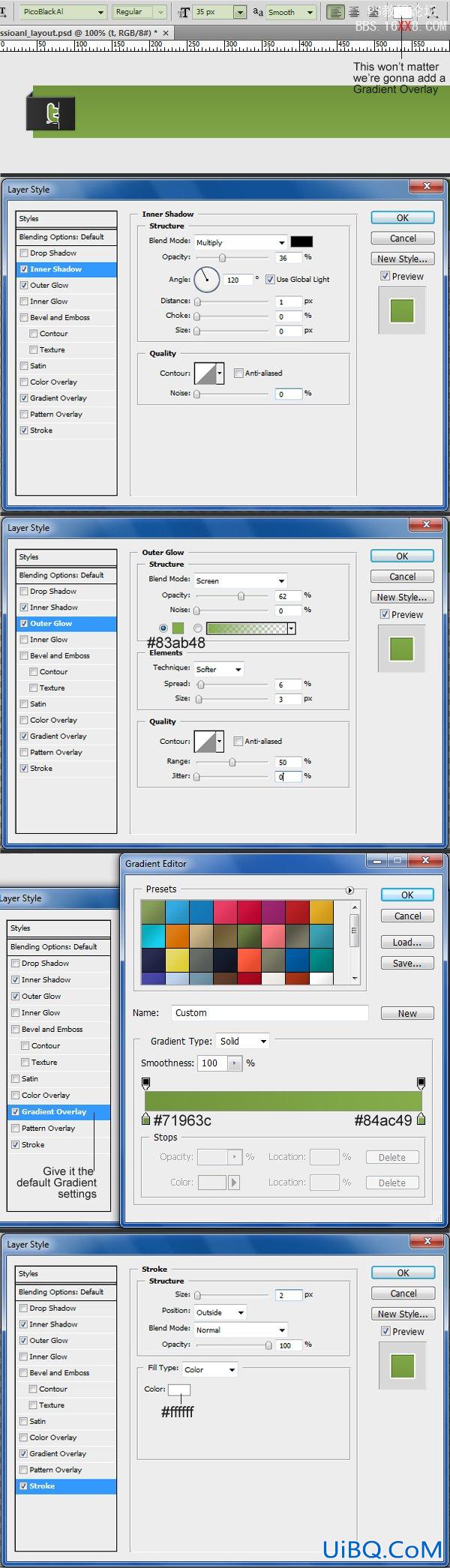Click the black Inner Shadow color swatch

pyautogui.click(x=301, y=241)
